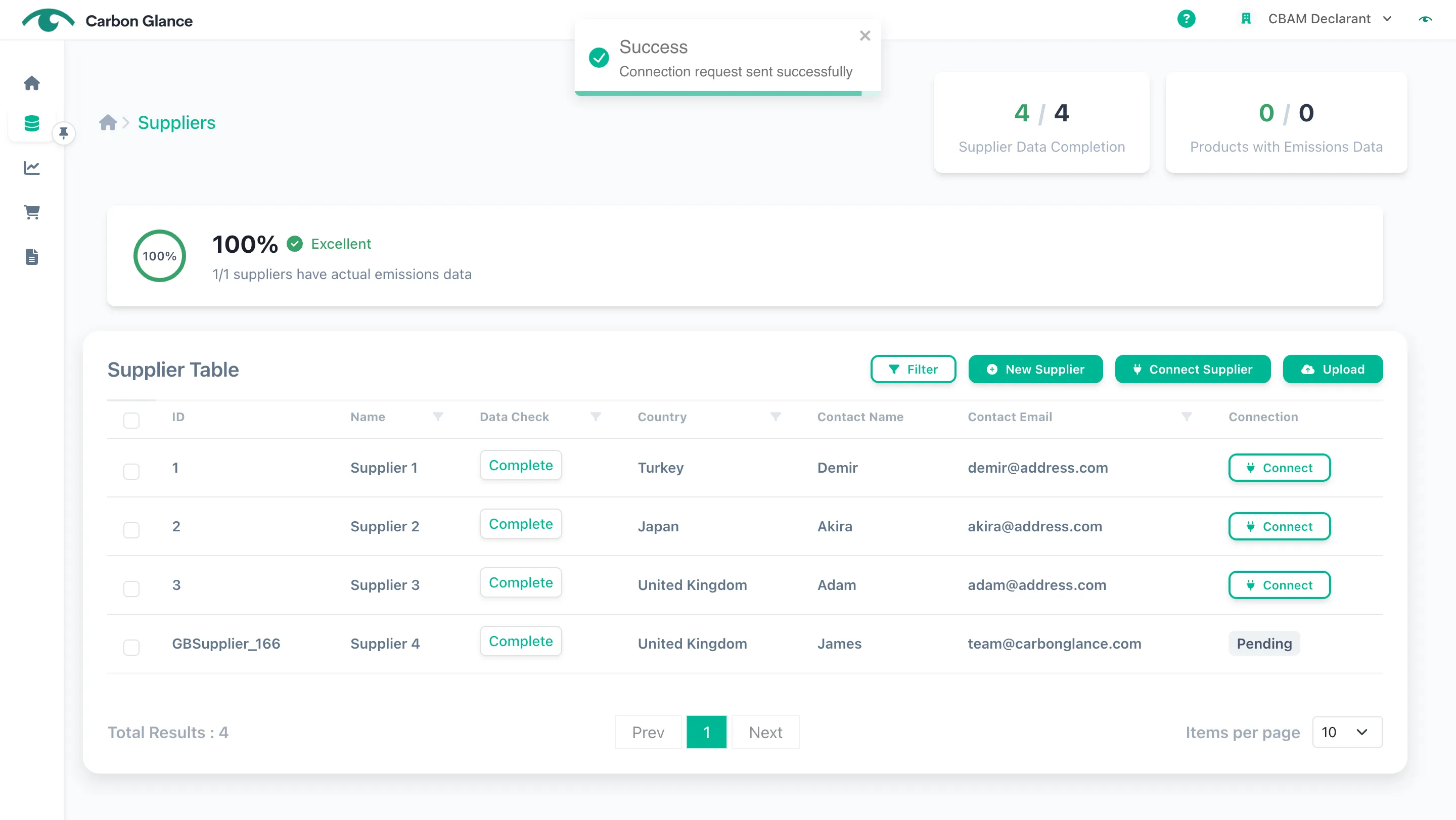Toggle the sidebar pin icon
1456x820 pixels.
(63, 133)
